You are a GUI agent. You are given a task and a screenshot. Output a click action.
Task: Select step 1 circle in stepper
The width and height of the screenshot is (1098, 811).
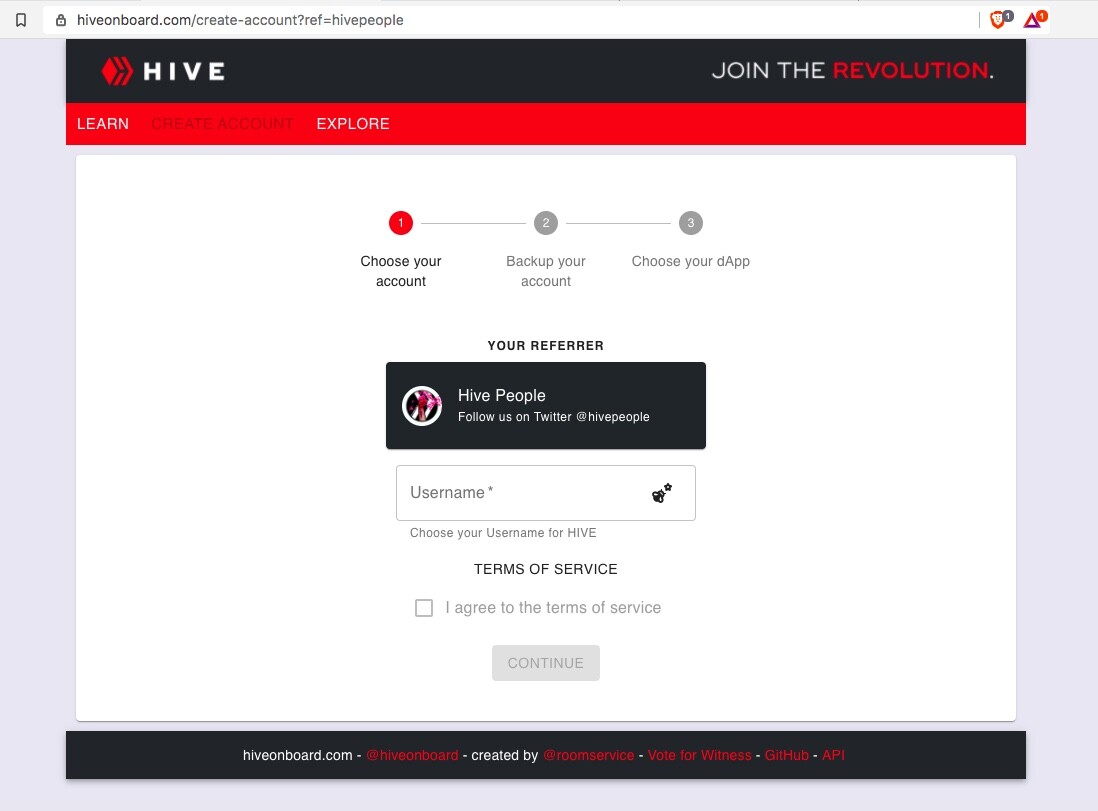pyautogui.click(x=401, y=223)
